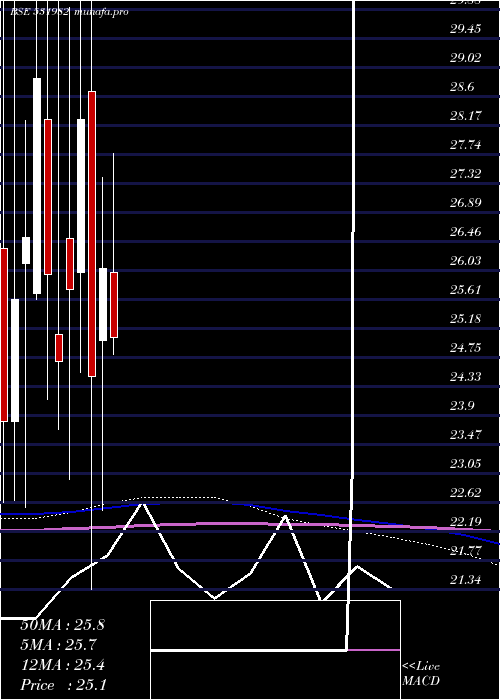Image resolution: width=500 pixels, height=700 pixels.
Task: Click the 23.9 price axis value
Action: [x=462, y=405]
